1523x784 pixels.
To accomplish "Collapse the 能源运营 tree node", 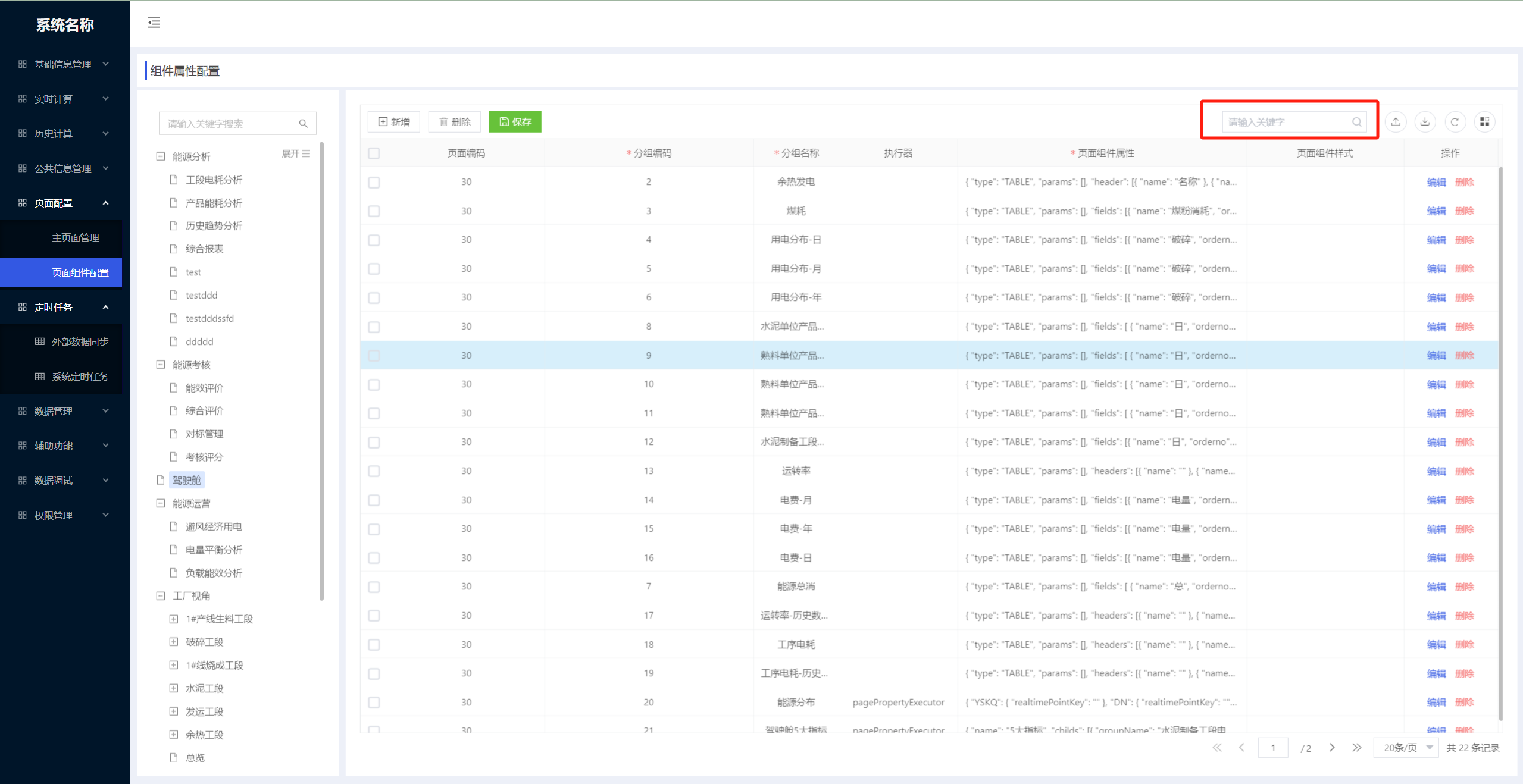I will 160,503.
